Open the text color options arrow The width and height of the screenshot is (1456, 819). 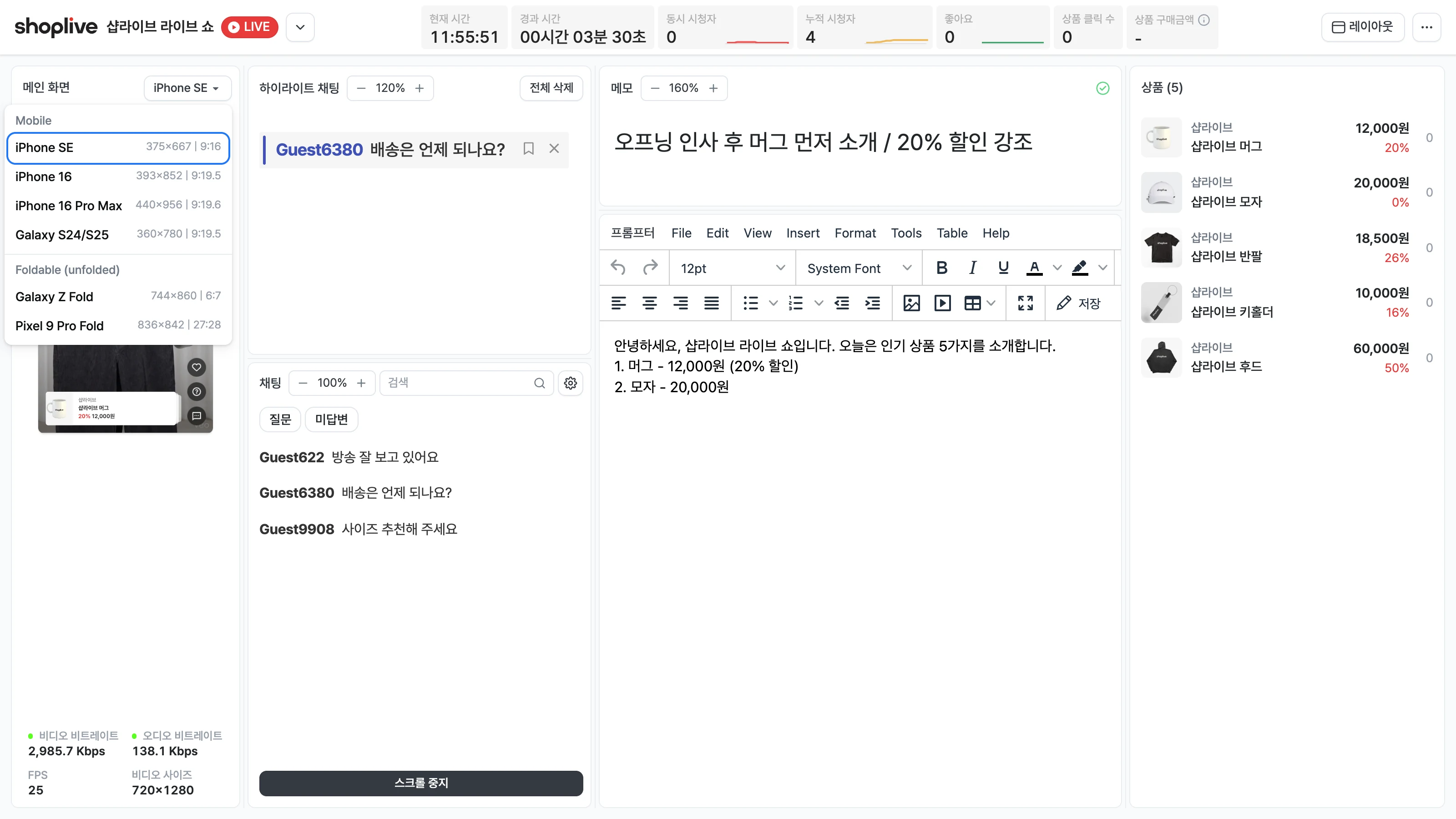1057,268
